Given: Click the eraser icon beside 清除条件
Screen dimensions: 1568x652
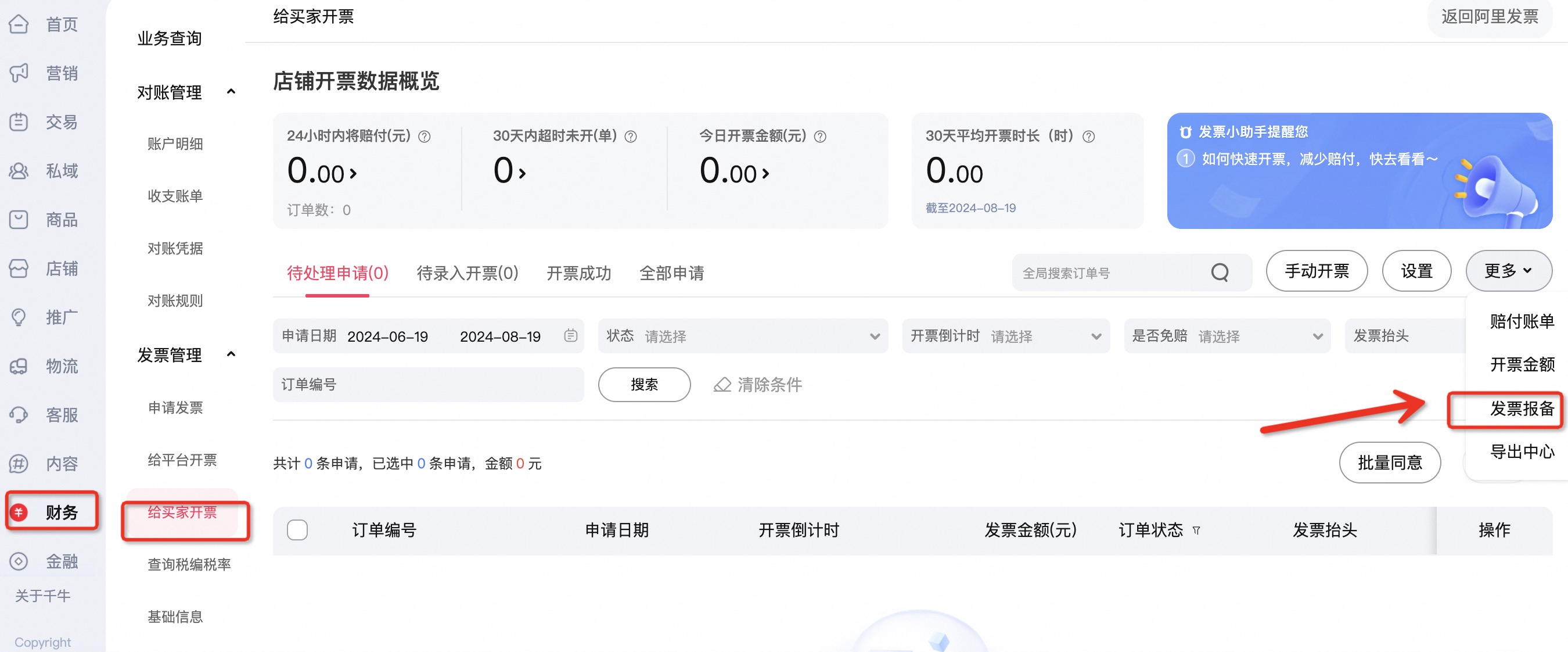Looking at the screenshot, I should tap(722, 385).
